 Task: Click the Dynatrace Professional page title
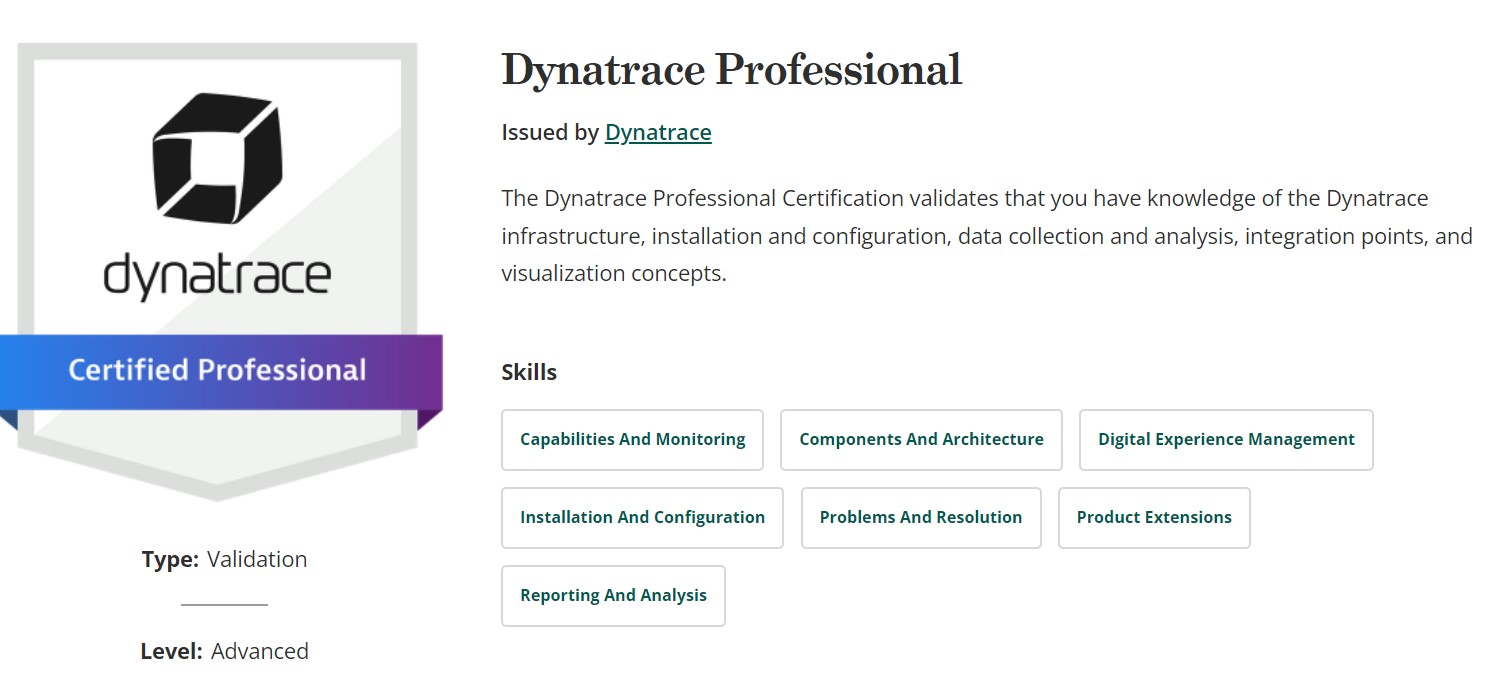click(731, 70)
